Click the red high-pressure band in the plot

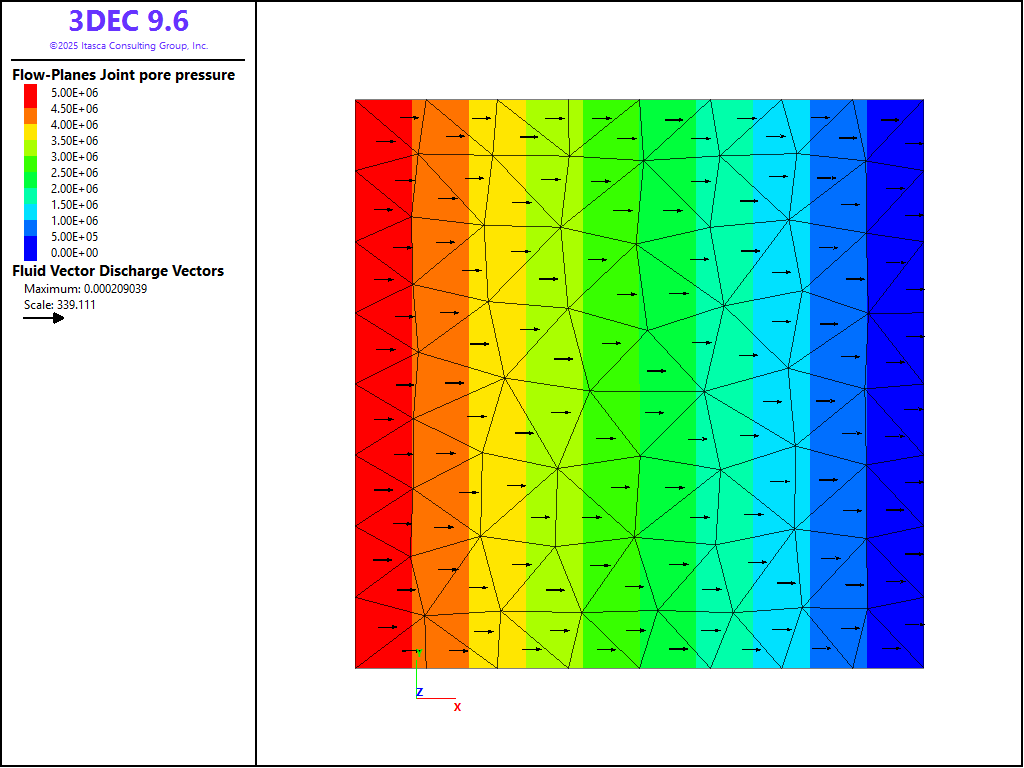click(x=383, y=380)
